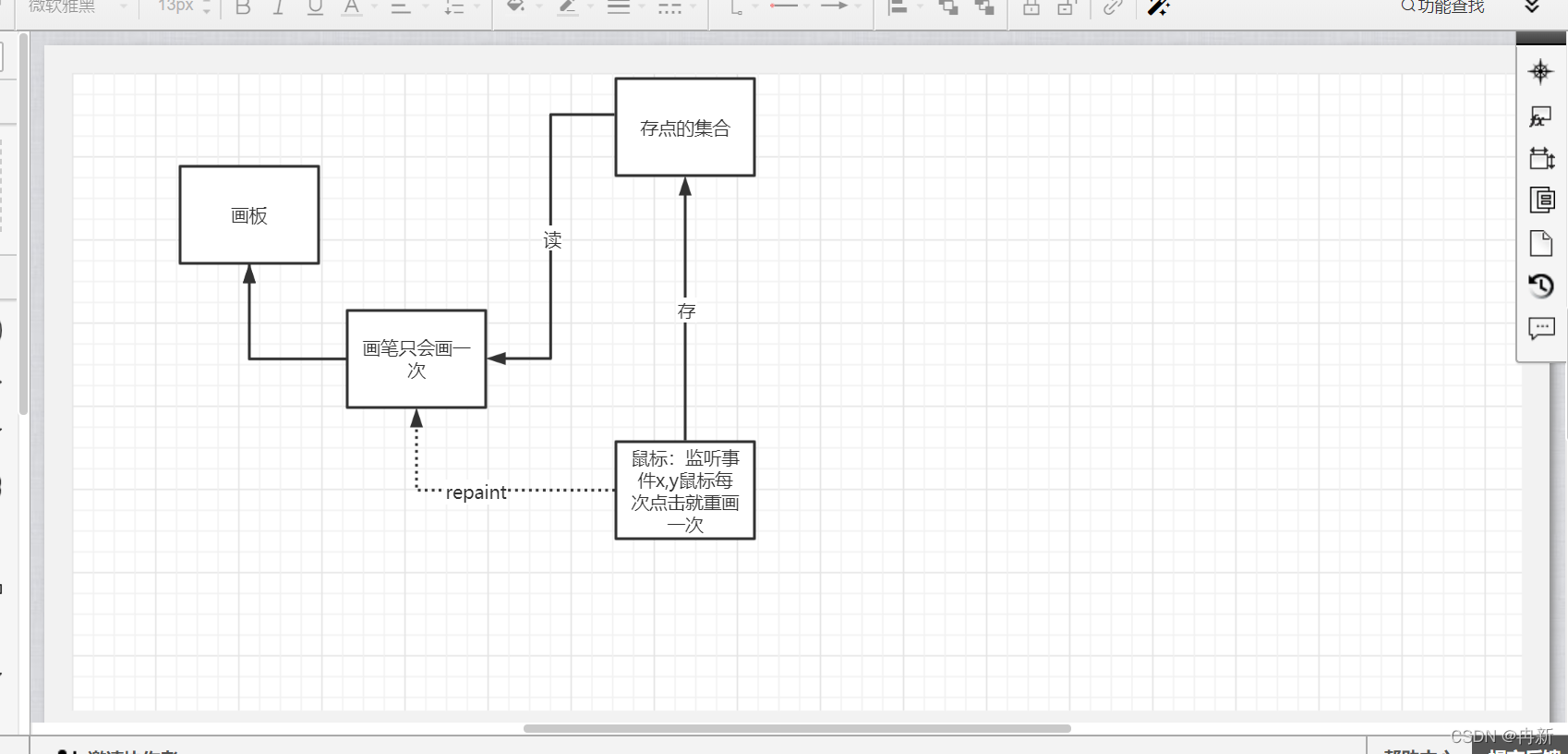Open the font family dropdown

point(77,6)
